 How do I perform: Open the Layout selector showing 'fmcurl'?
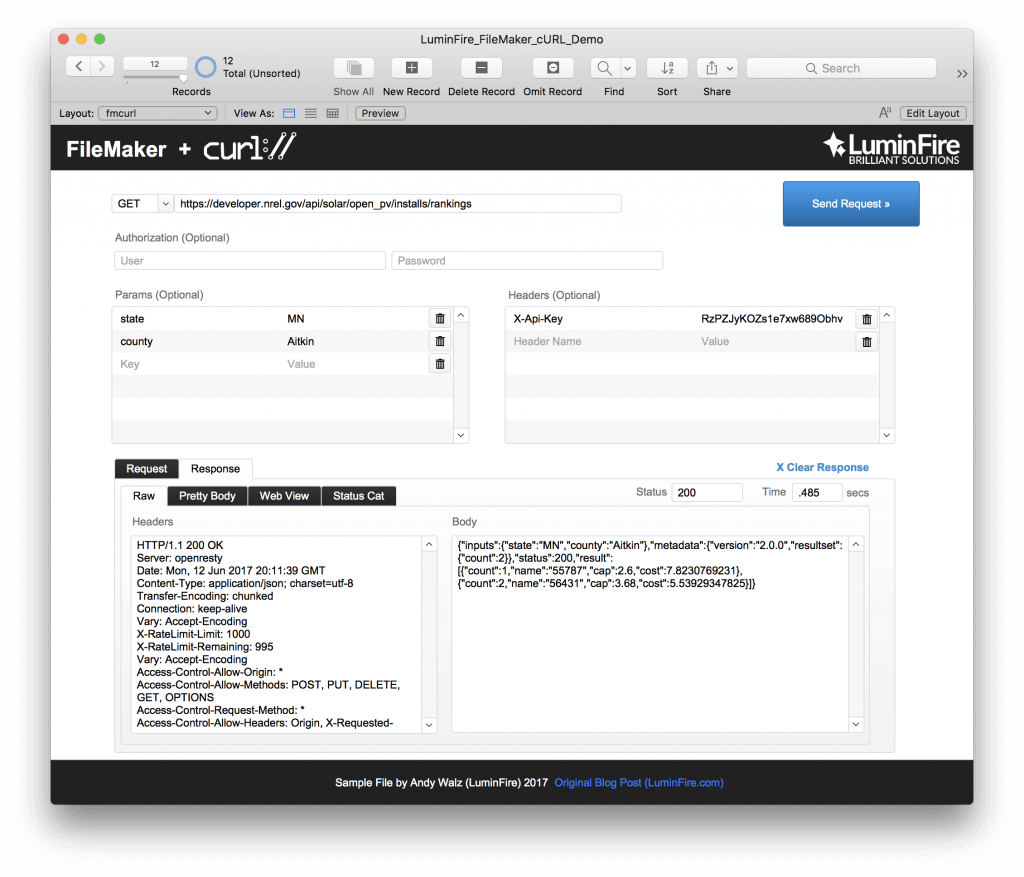pyautogui.click(x=157, y=113)
